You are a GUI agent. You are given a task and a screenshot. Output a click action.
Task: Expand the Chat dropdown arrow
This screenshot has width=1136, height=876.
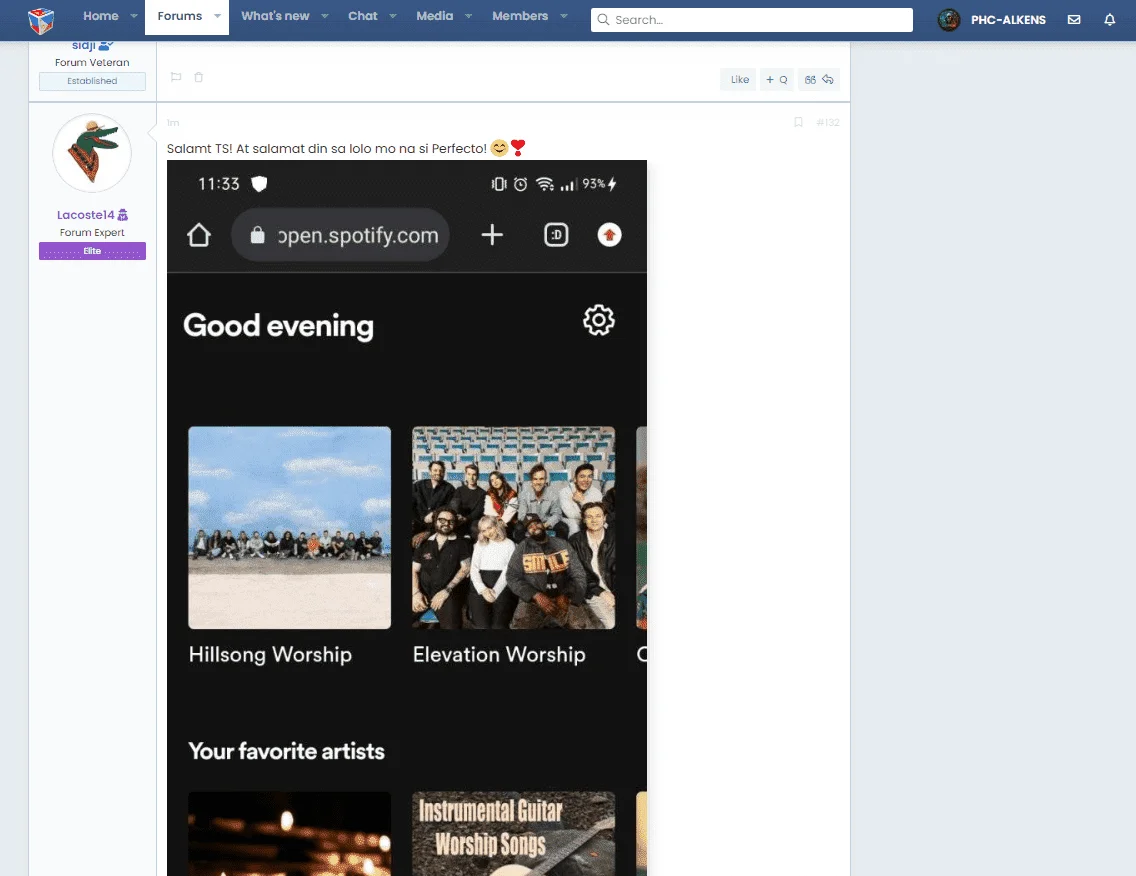[393, 16]
